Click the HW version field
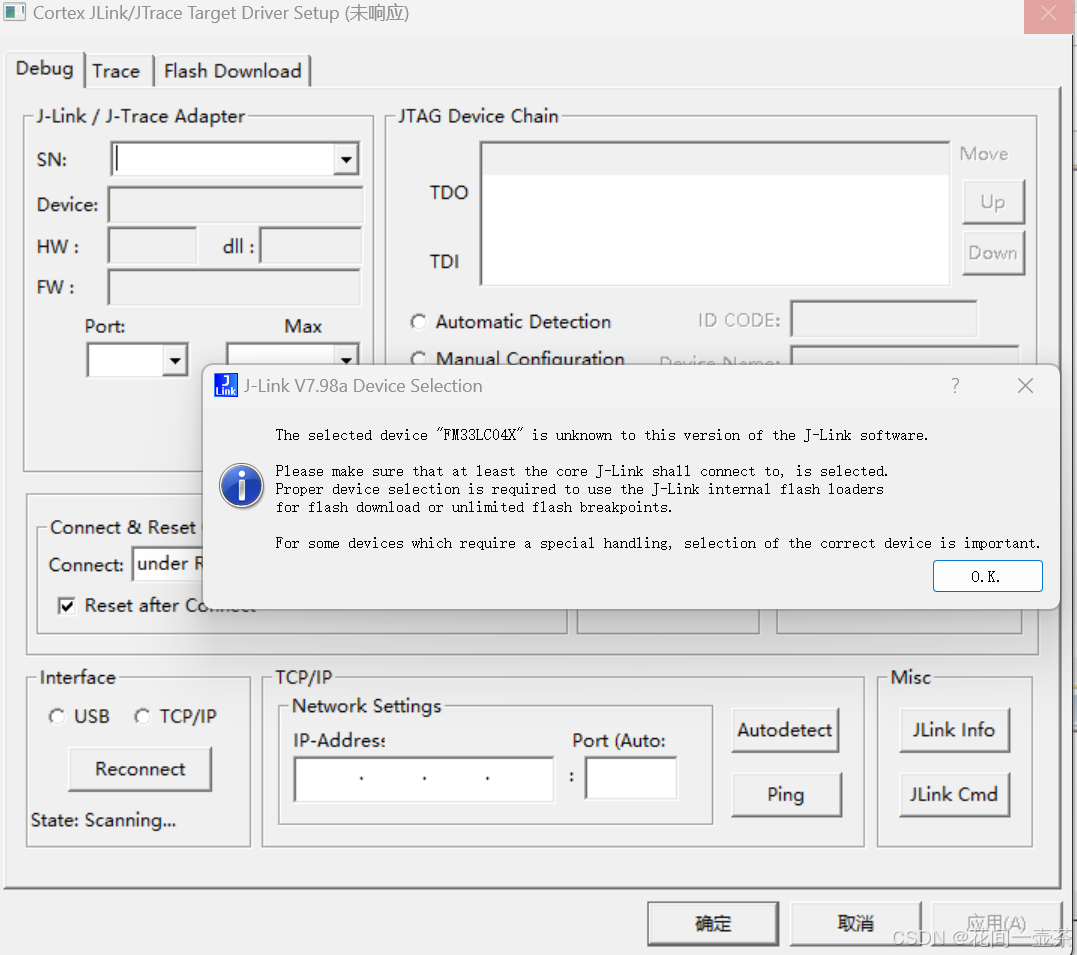The image size is (1077, 955). pyautogui.click(x=152, y=246)
